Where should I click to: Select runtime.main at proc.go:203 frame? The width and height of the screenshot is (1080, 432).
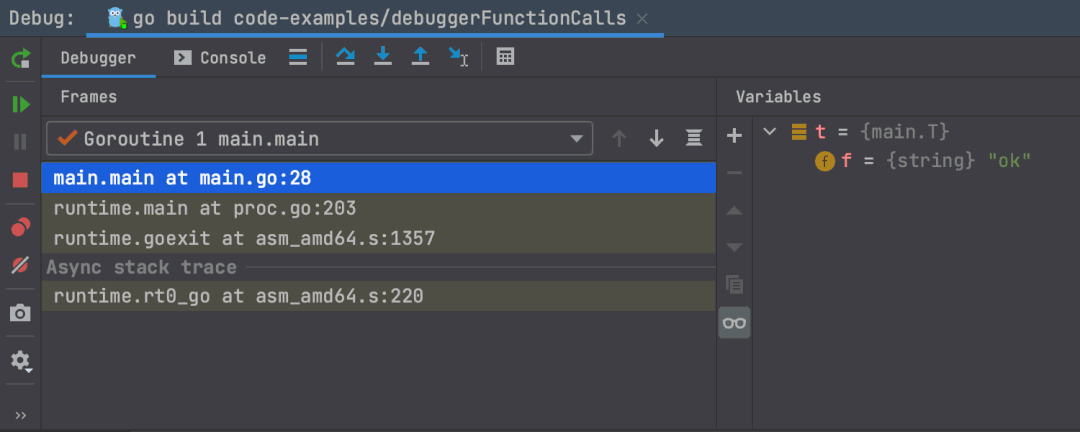click(205, 209)
